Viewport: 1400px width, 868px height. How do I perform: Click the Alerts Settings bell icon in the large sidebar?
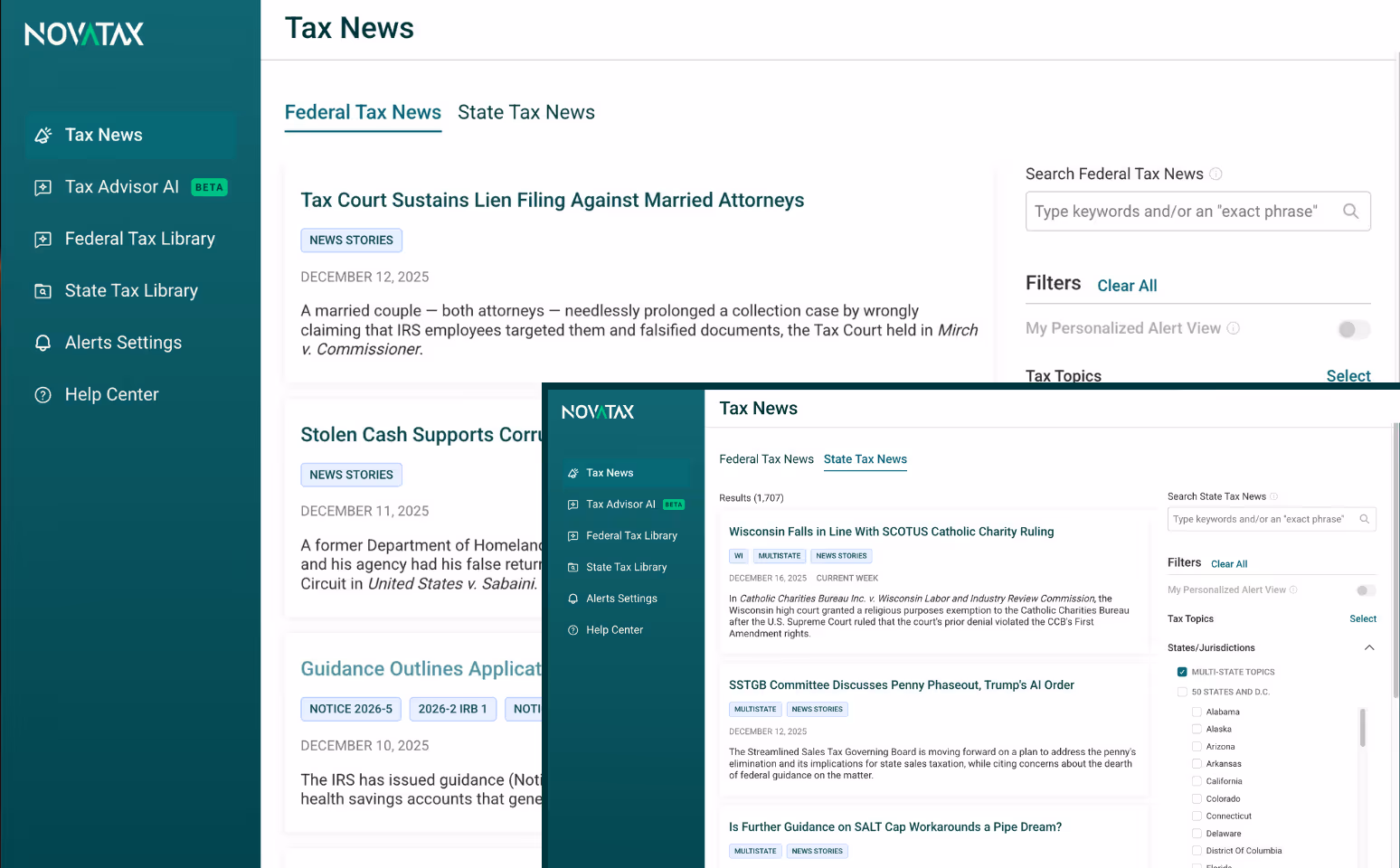coord(43,343)
